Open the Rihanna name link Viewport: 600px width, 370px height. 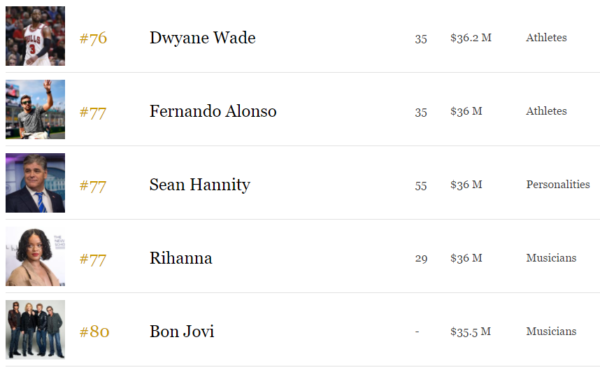click(x=181, y=258)
